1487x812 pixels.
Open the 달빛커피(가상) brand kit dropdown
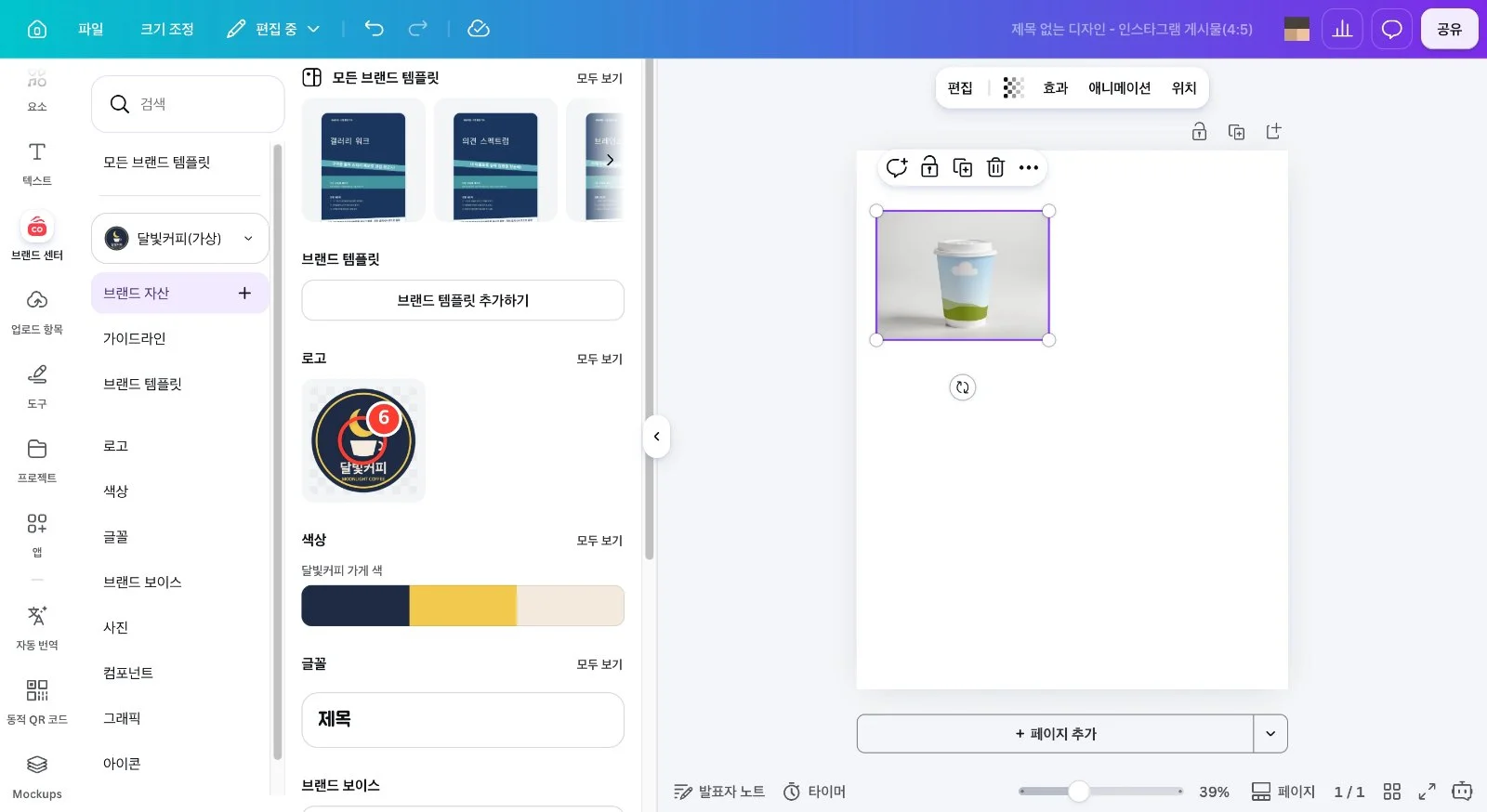tap(180, 239)
